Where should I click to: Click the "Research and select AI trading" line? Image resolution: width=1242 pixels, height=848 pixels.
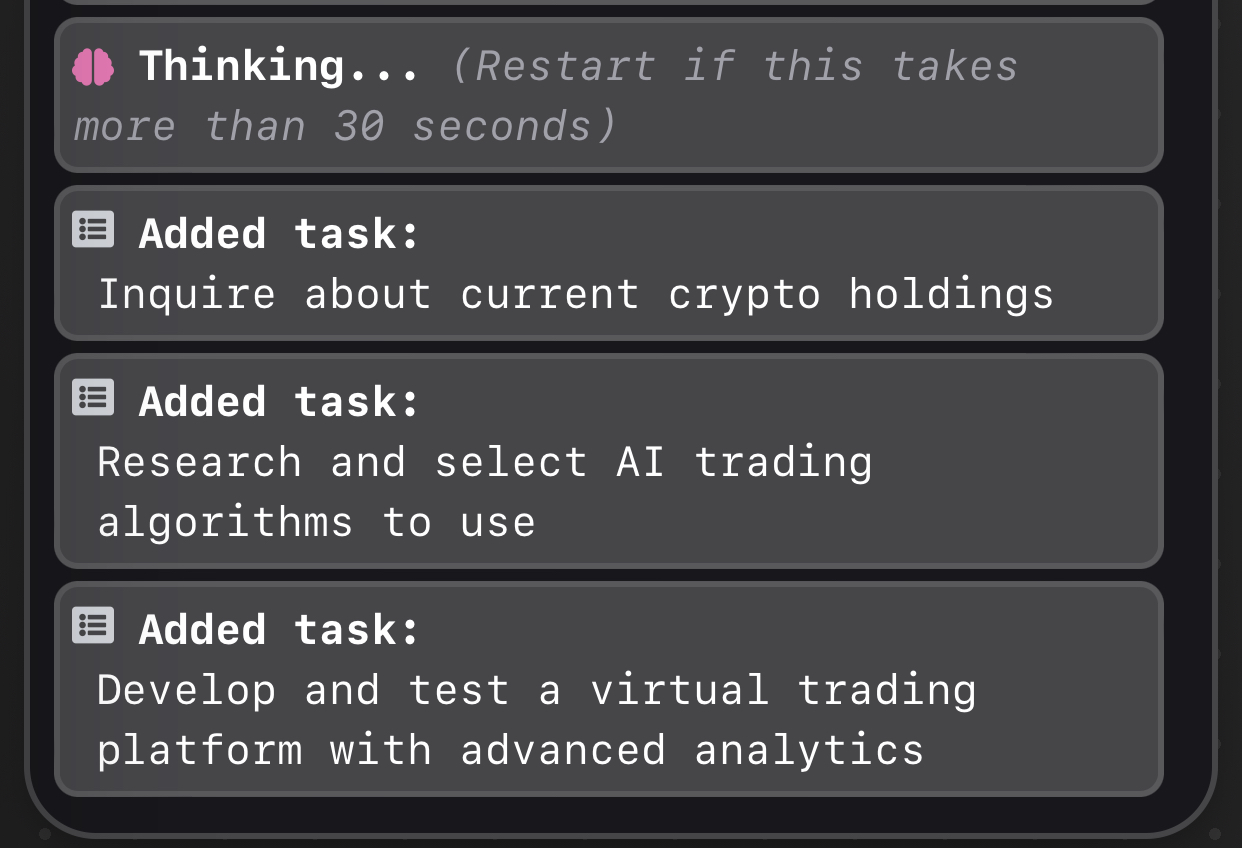[x=485, y=462]
